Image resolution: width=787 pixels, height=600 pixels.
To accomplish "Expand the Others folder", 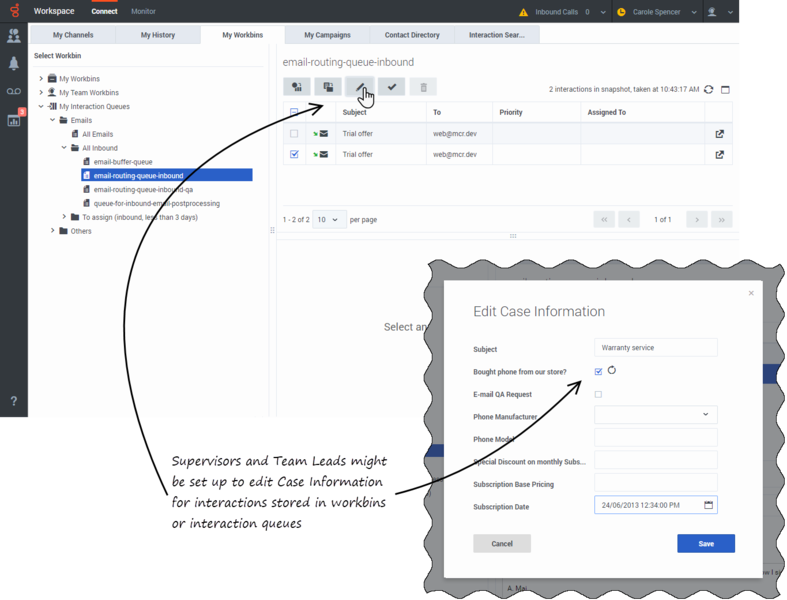I will coord(53,230).
